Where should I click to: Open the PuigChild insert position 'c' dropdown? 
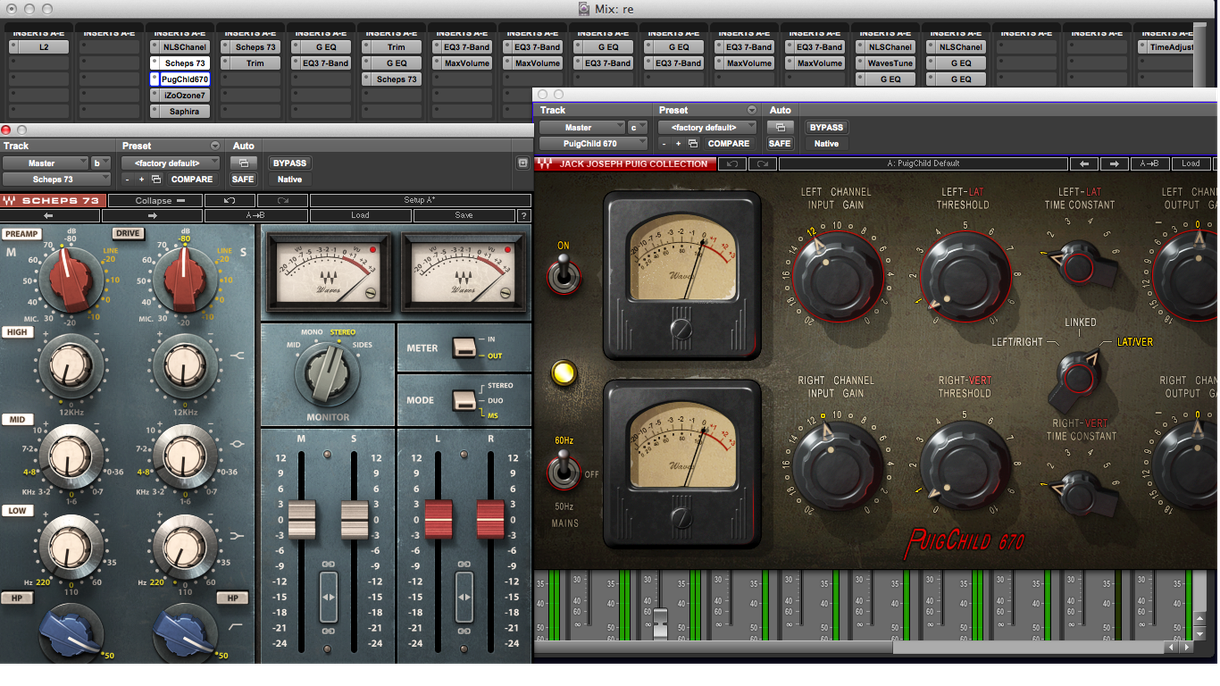tap(637, 127)
